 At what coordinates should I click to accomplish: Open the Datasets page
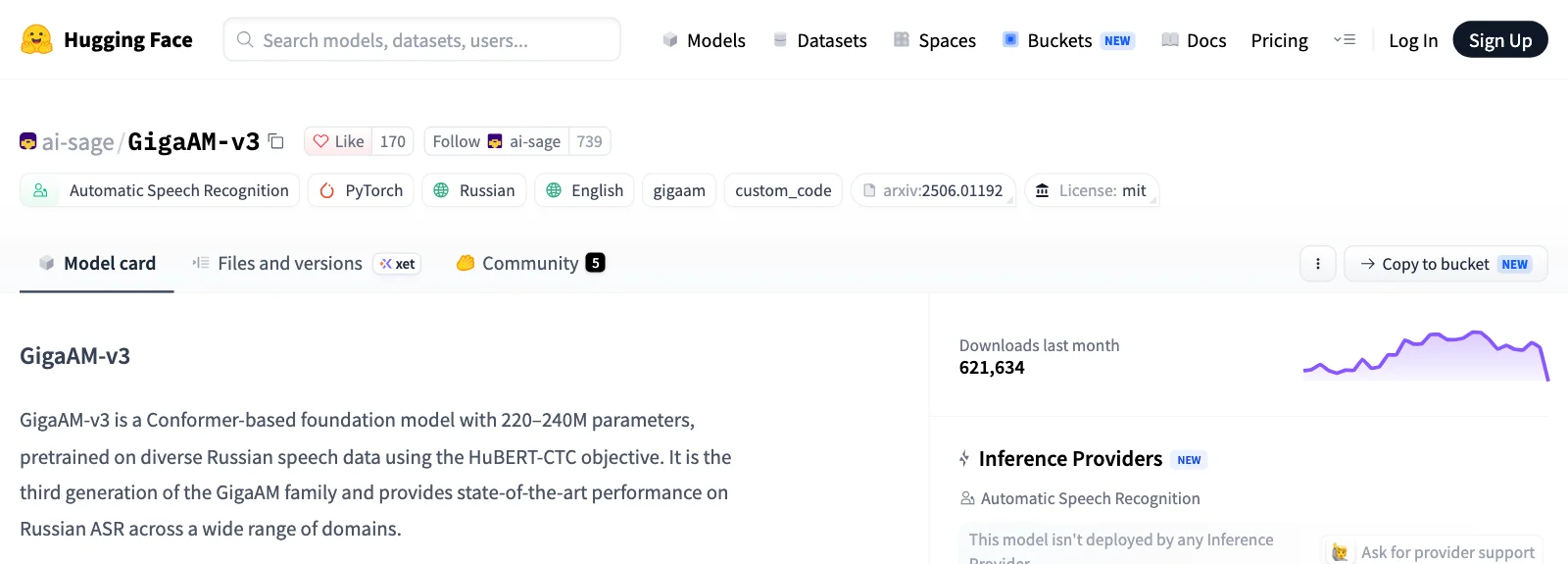click(x=820, y=40)
